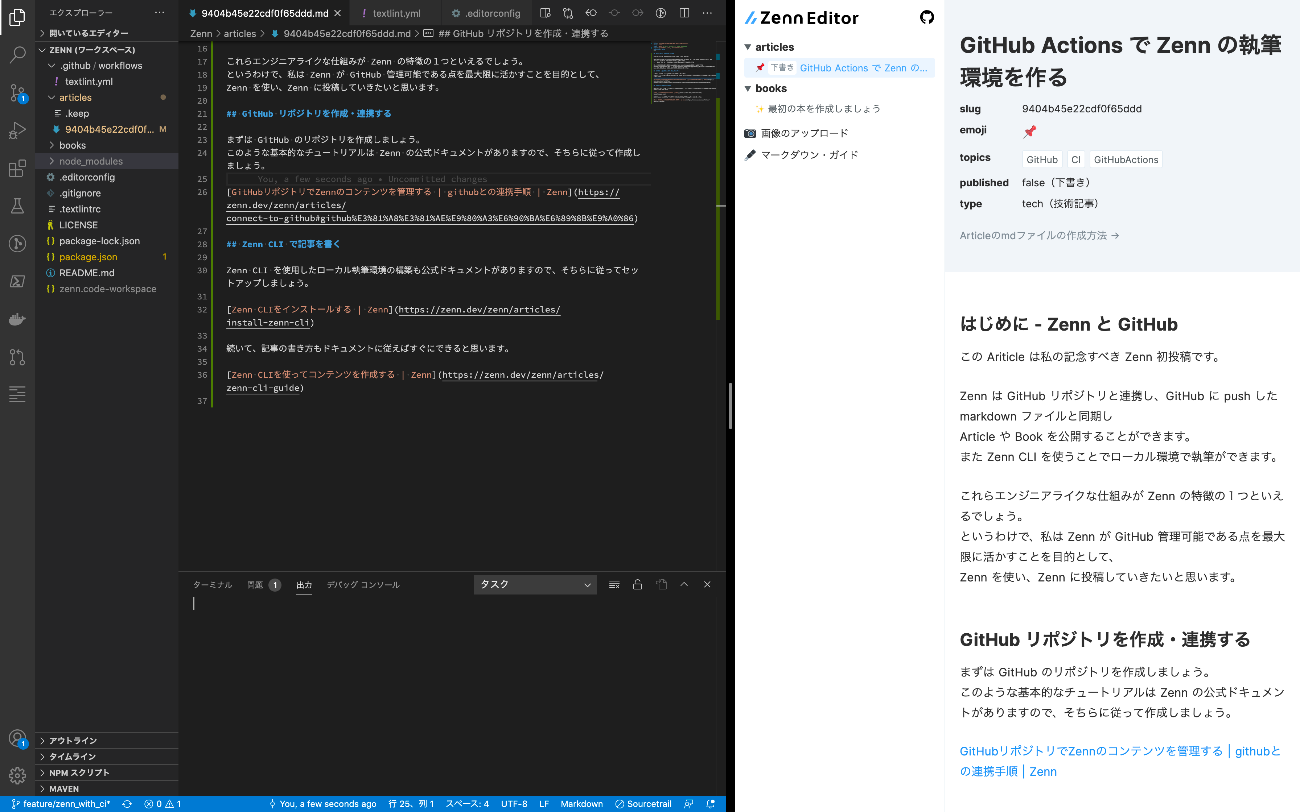Open zenn.code-workspace file
Viewport: 1300px width, 812px height.
click(107, 289)
